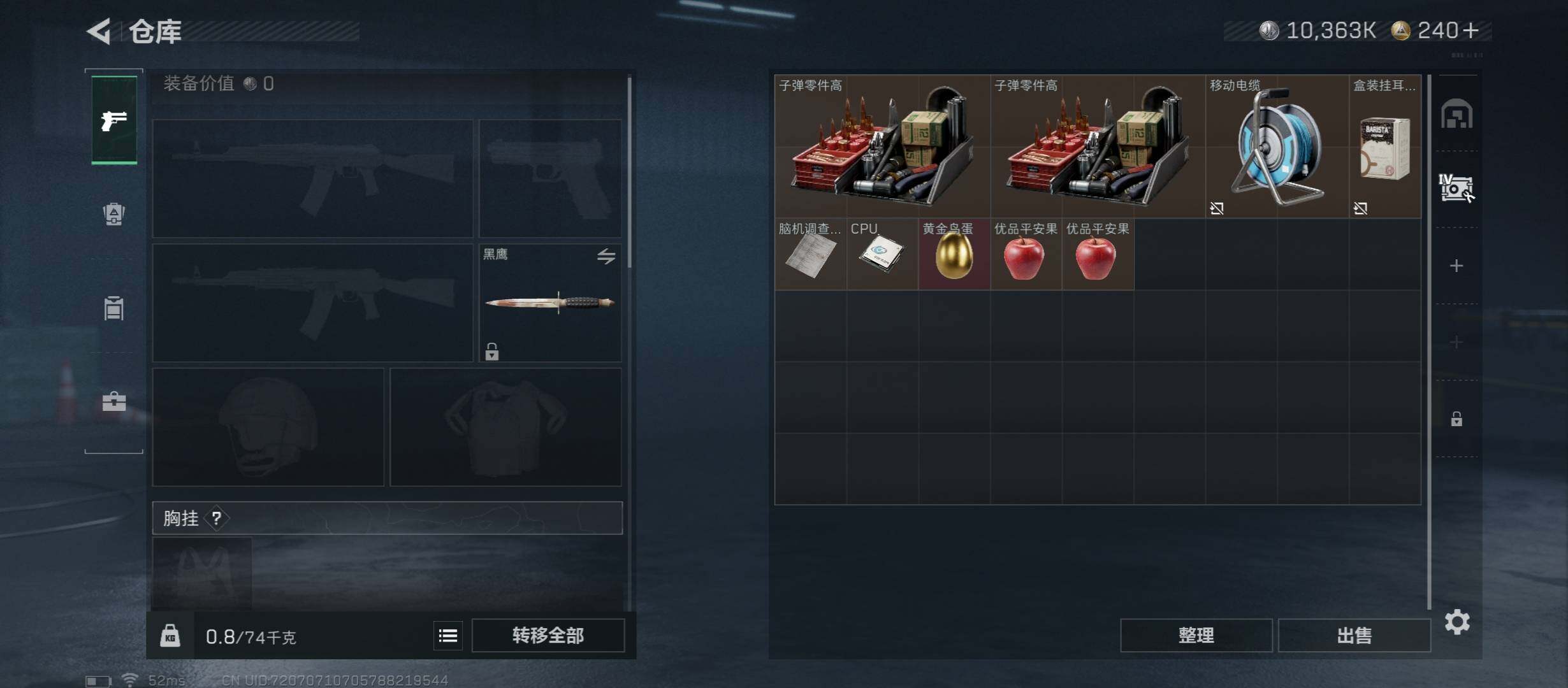Select the main stash container icon
Screen dimensions: 1568x688
[x=1456, y=114]
